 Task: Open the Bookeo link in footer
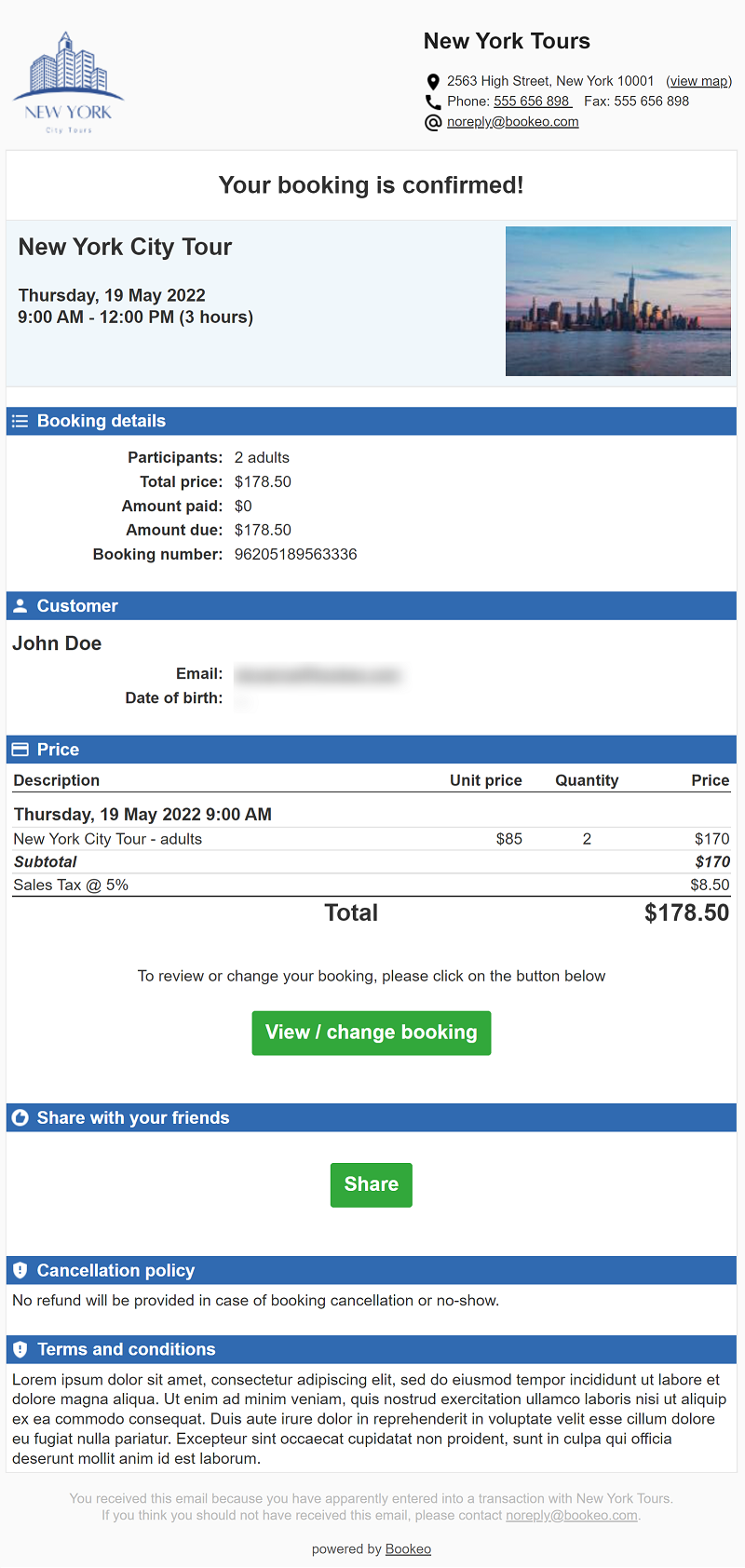point(408,1549)
